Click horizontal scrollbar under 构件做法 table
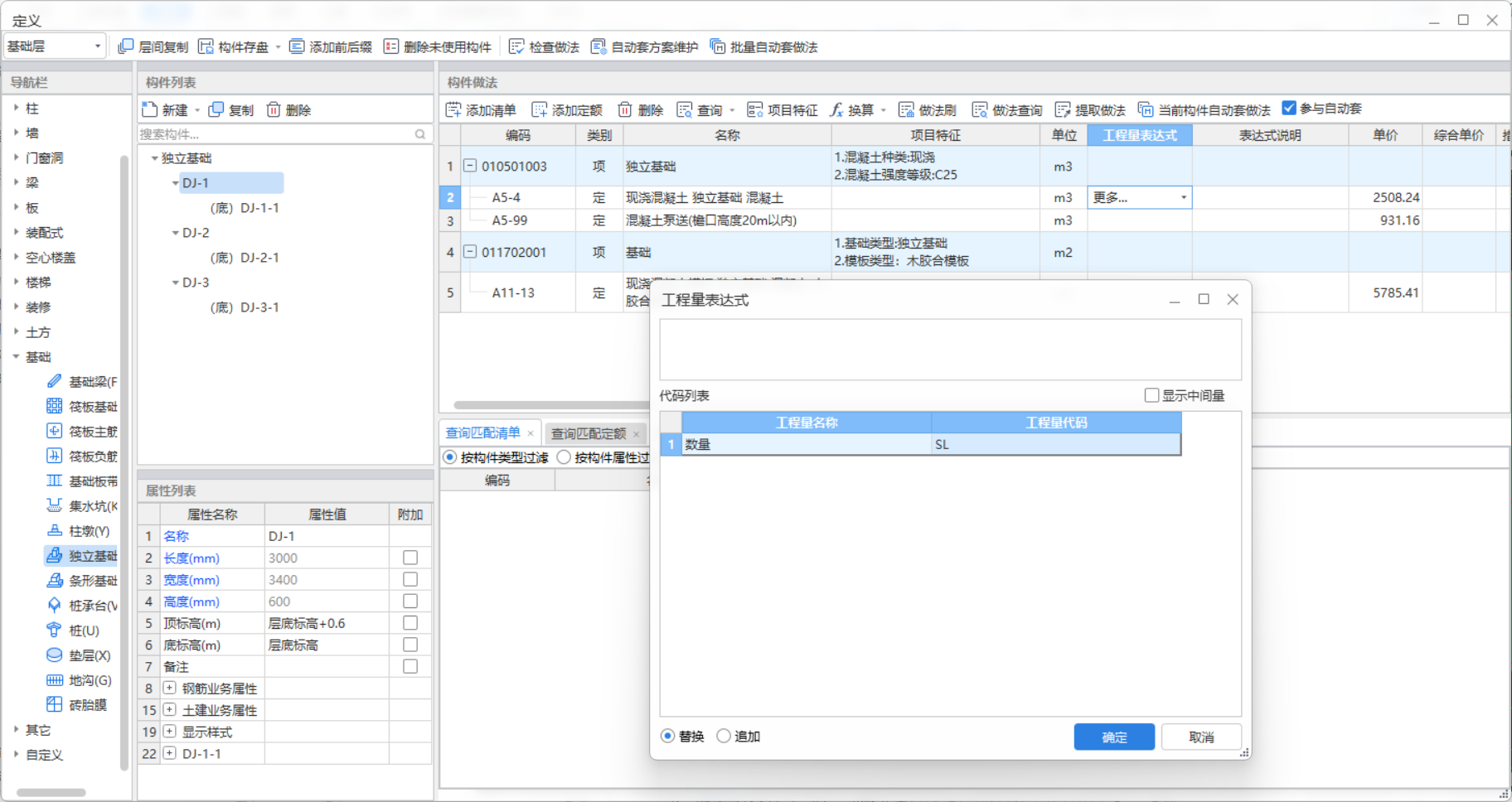1512x802 pixels. 551,405
